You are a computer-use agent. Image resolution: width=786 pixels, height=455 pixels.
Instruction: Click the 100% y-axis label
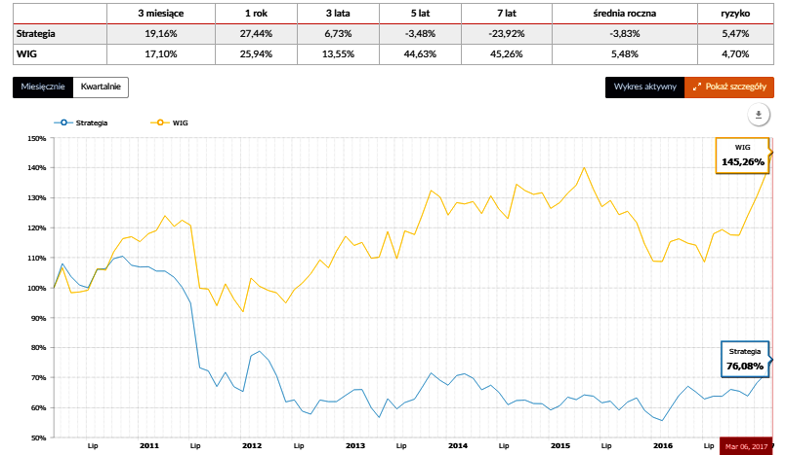37,288
